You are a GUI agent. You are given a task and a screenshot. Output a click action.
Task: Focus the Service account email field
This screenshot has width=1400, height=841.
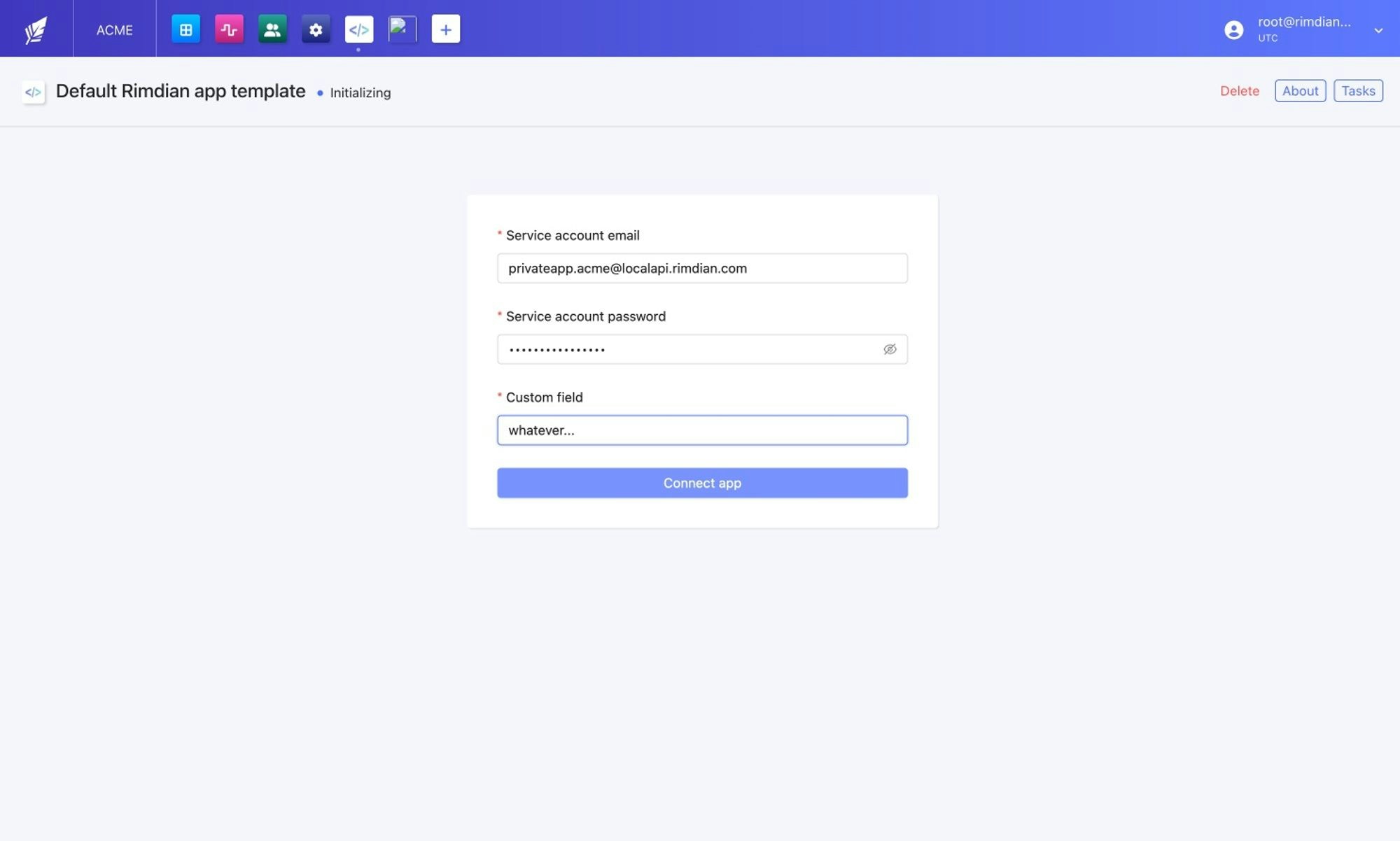tap(702, 269)
